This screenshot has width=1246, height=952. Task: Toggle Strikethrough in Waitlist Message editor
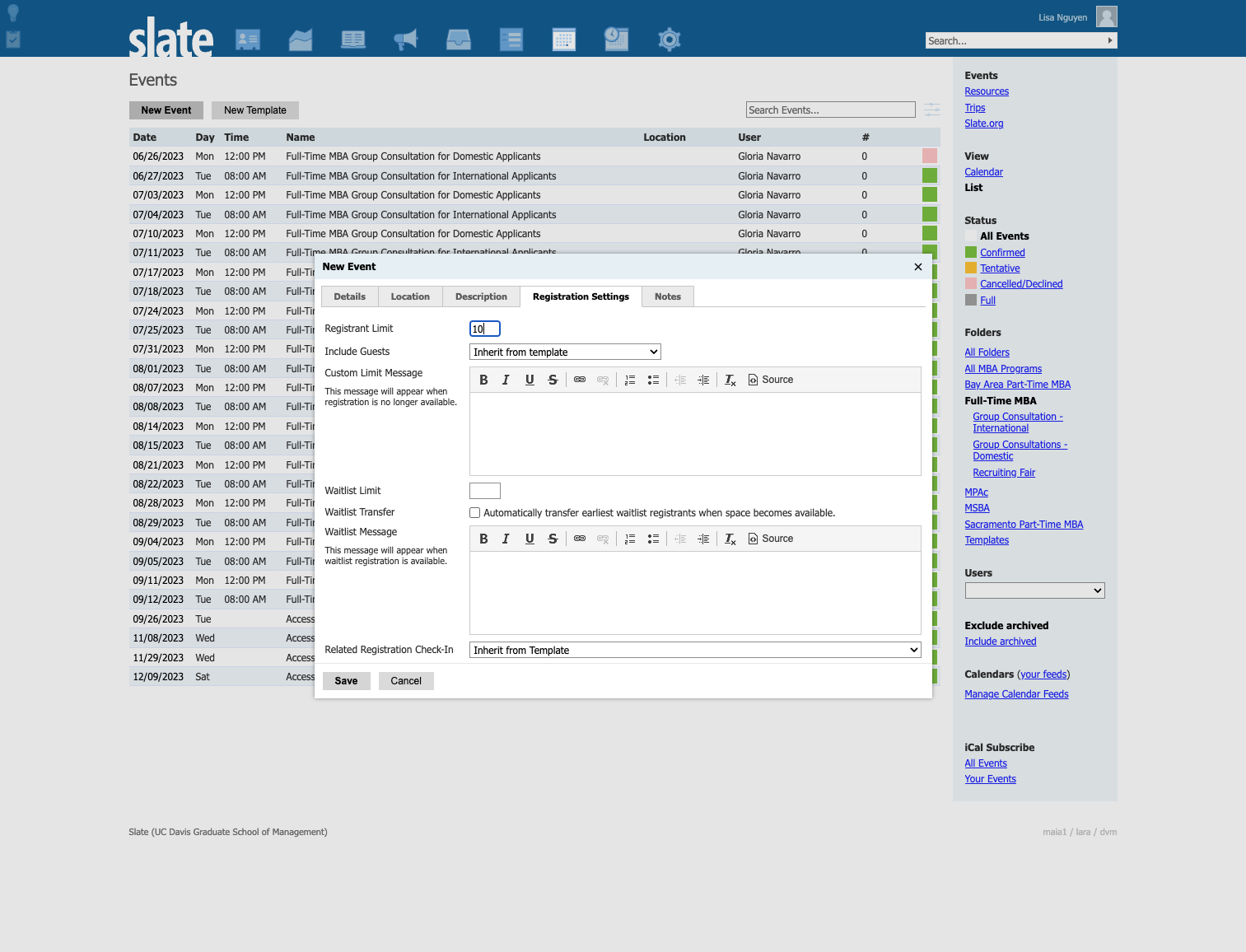click(x=553, y=539)
